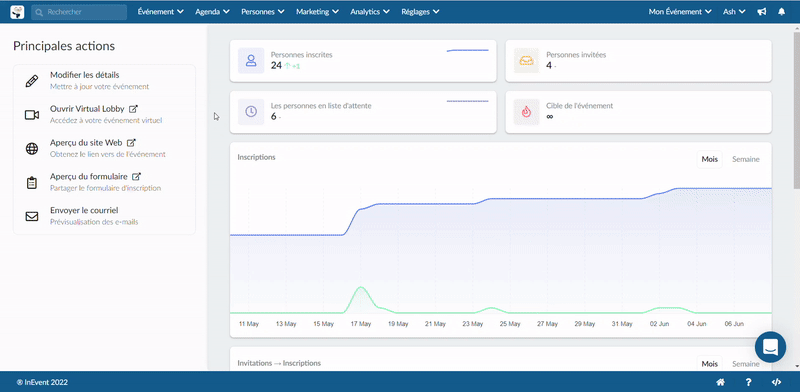The width and height of the screenshot is (800, 392).
Task: Click the Principales actions heading
Action: (x=64, y=46)
